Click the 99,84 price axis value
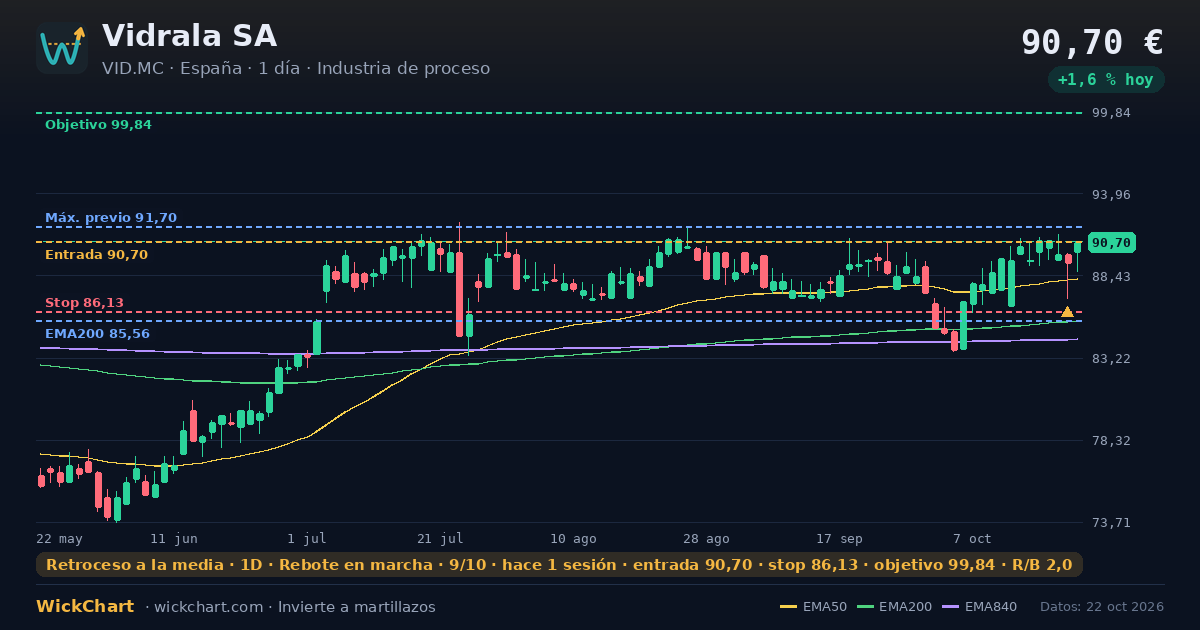The image size is (1200, 630). pos(1109,113)
